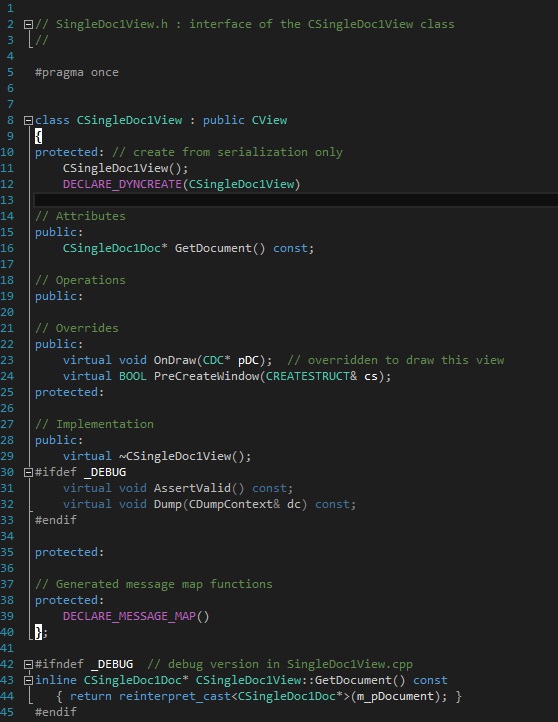Click the OnDraw method name
This screenshot has height=722, width=558.
pos(175,360)
